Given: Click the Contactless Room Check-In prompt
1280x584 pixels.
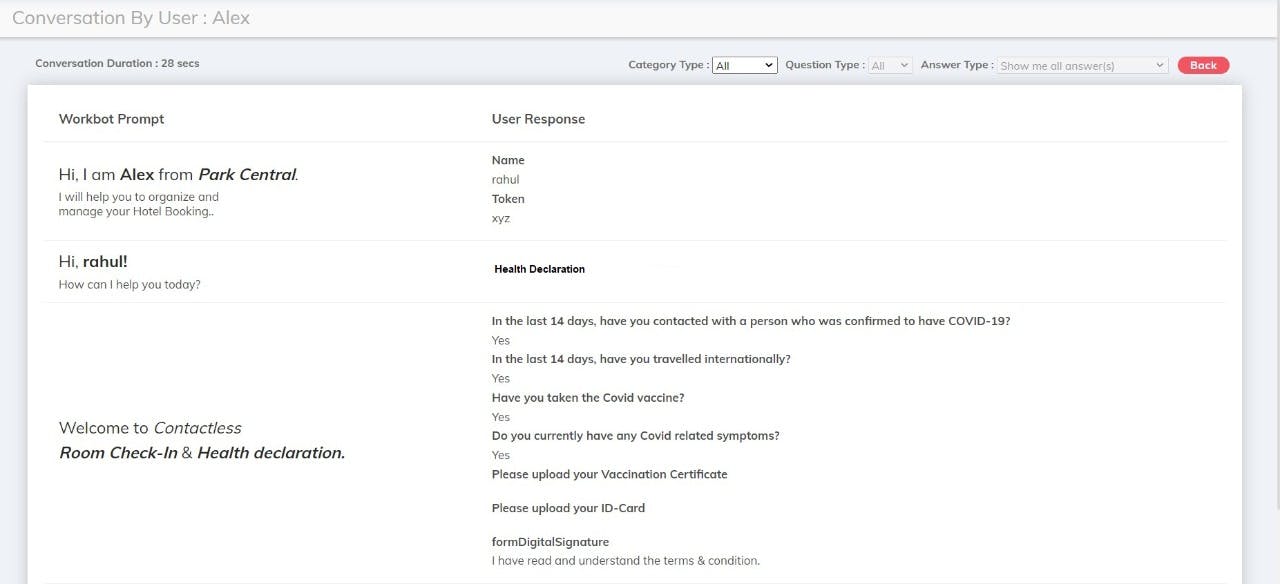Looking at the screenshot, I should tap(201, 440).
